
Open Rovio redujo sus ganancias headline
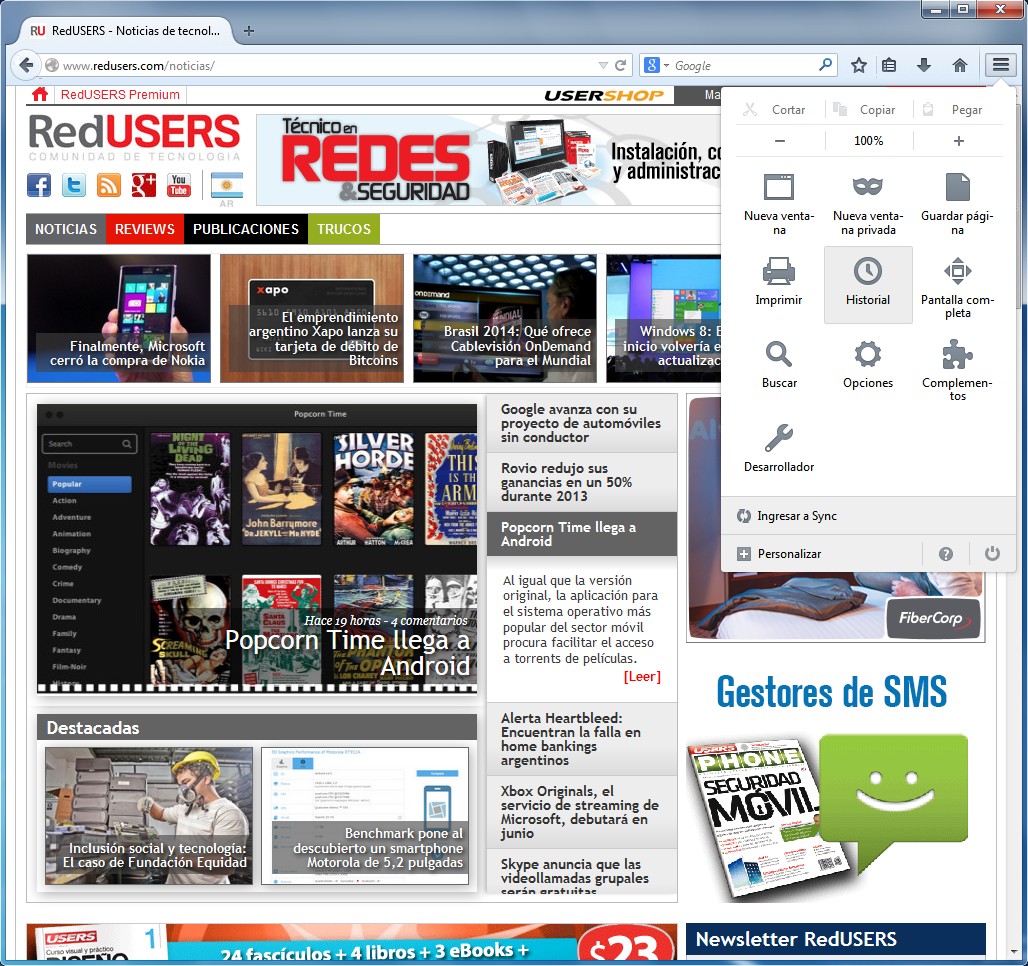pyautogui.click(x=582, y=482)
